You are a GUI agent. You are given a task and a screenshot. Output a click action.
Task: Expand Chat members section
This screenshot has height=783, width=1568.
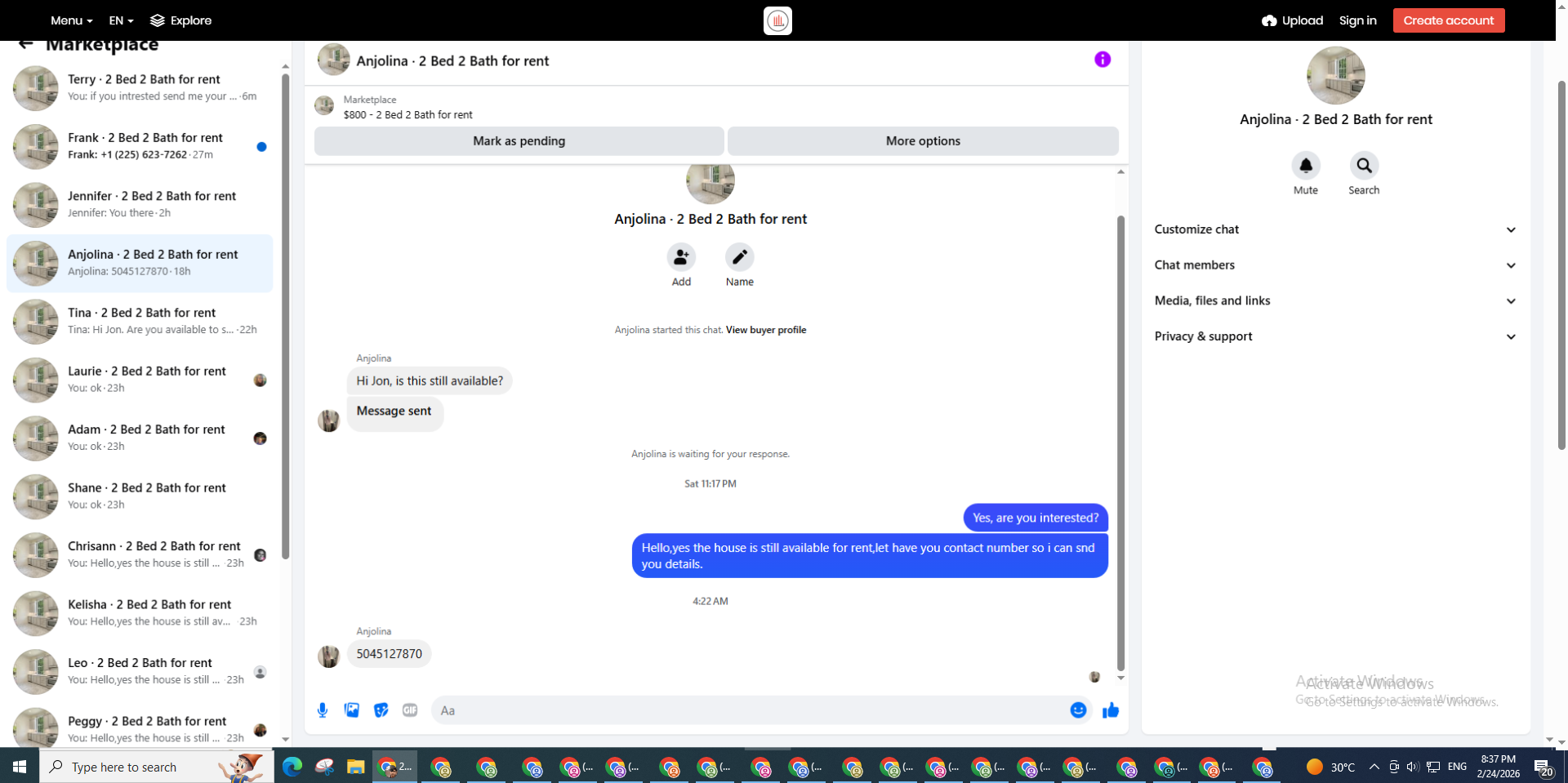coord(1335,265)
